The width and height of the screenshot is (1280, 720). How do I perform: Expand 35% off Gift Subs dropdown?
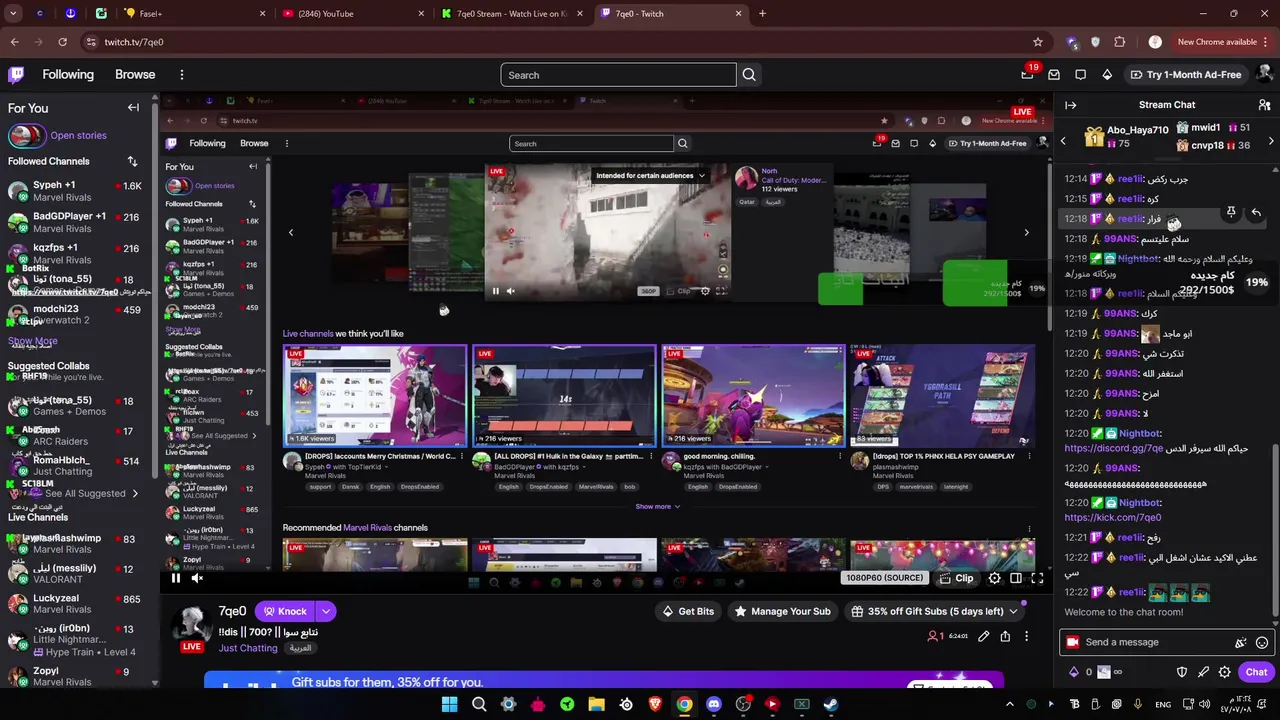(x=934, y=611)
